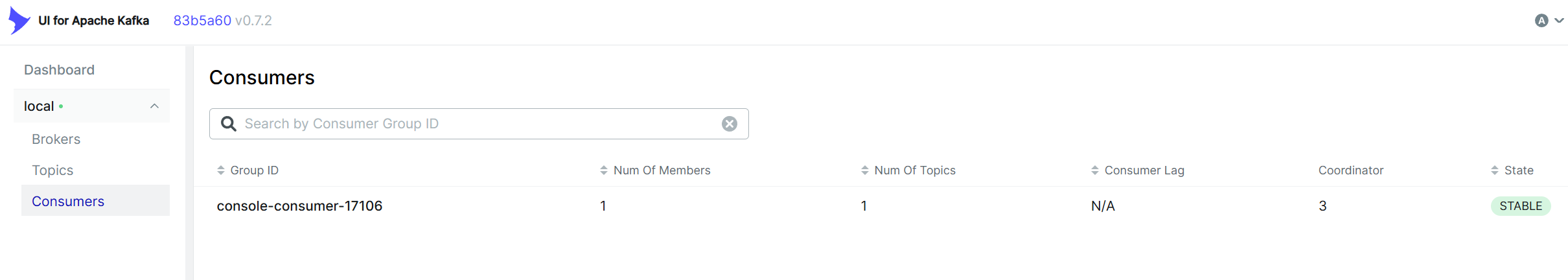The image size is (1568, 280).
Task: Sort by State arrows icon
Action: pos(1495,170)
